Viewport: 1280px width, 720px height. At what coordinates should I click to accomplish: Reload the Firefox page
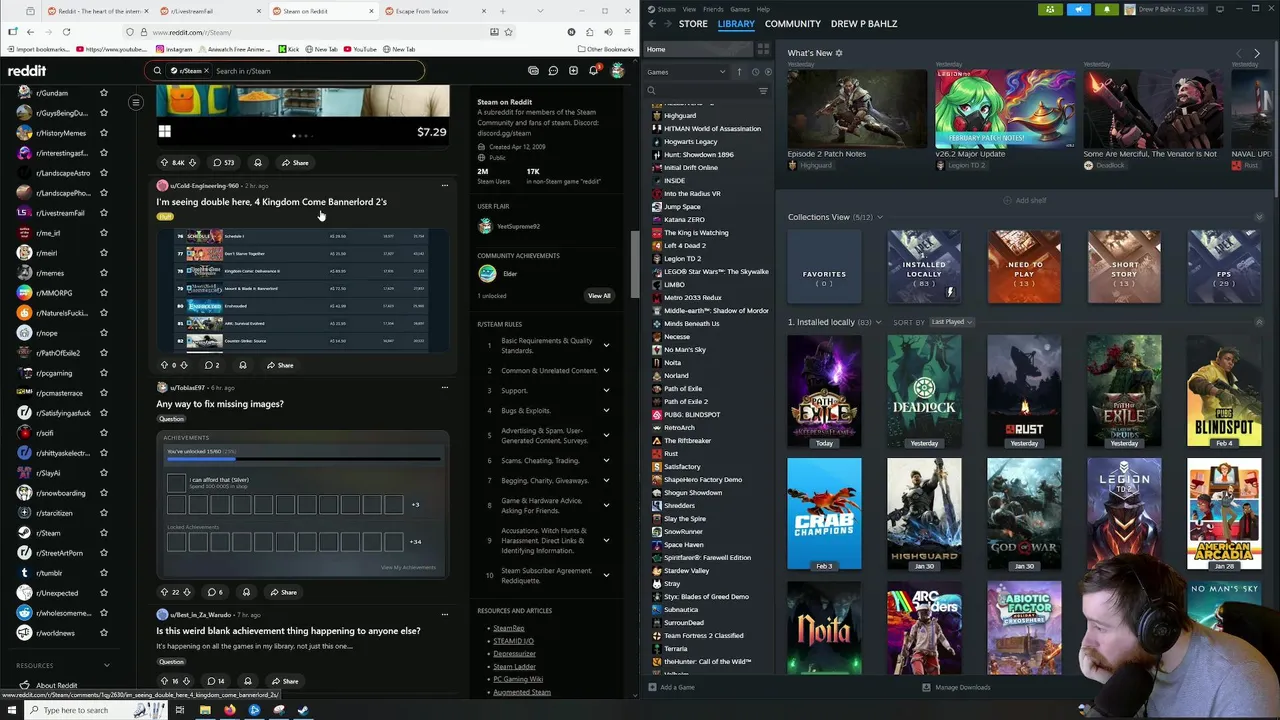pos(66,32)
